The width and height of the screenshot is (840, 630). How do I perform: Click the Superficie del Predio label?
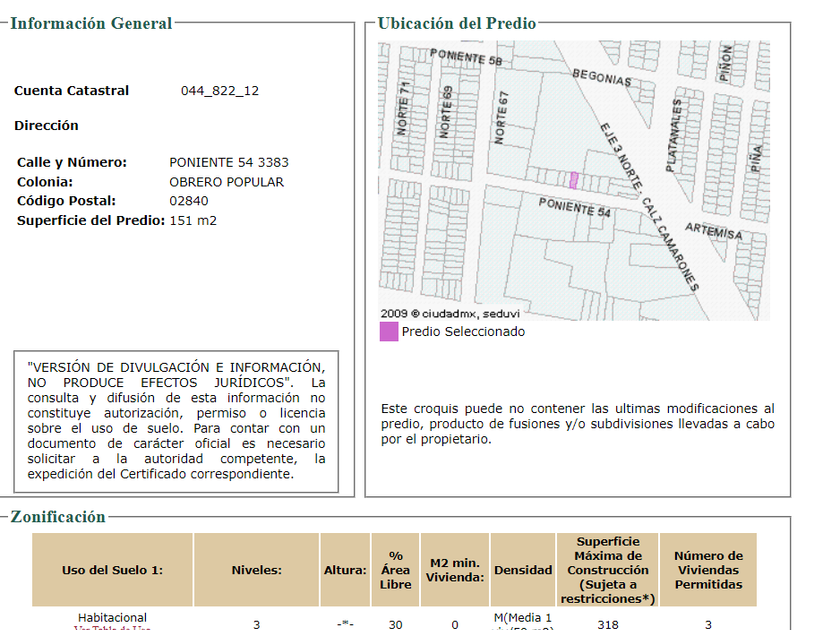(91, 221)
